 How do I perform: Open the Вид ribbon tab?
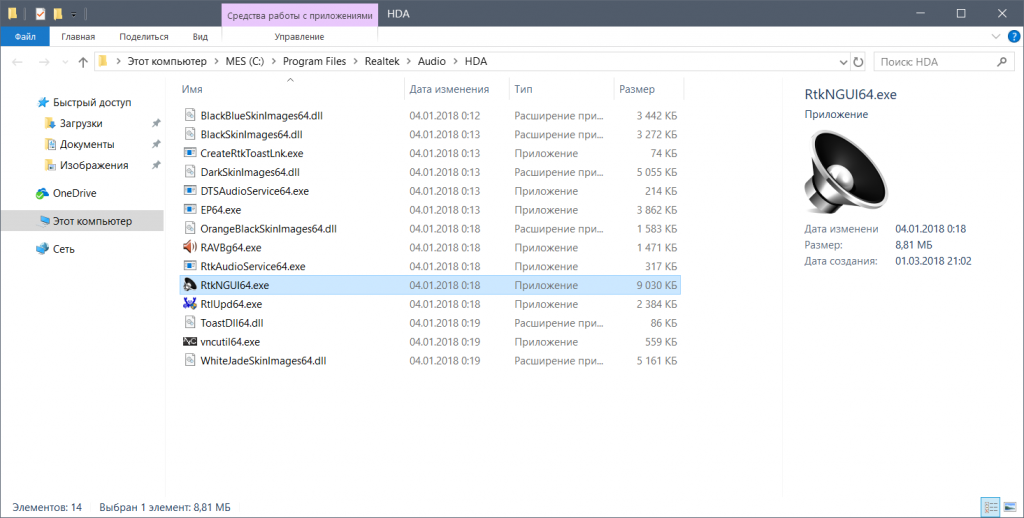coord(200,37)
